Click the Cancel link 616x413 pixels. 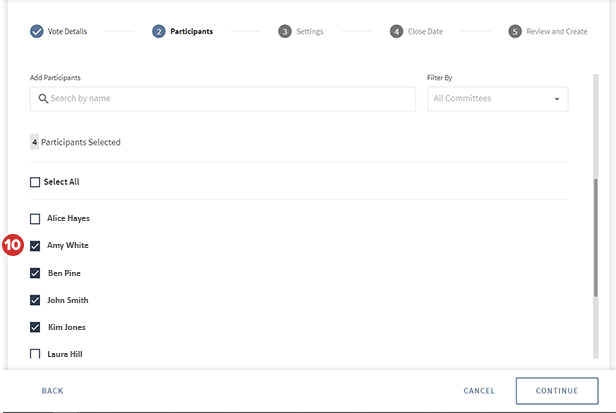(x=479, y=391)
